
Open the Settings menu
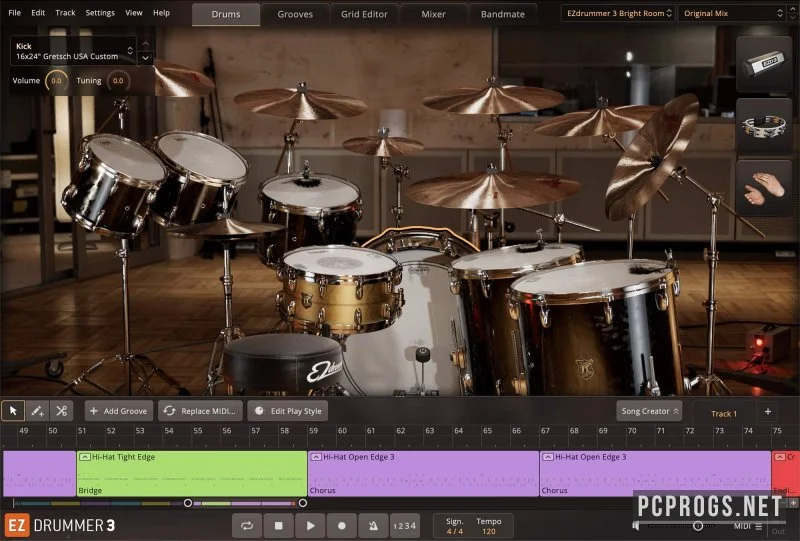coord(100,13)
